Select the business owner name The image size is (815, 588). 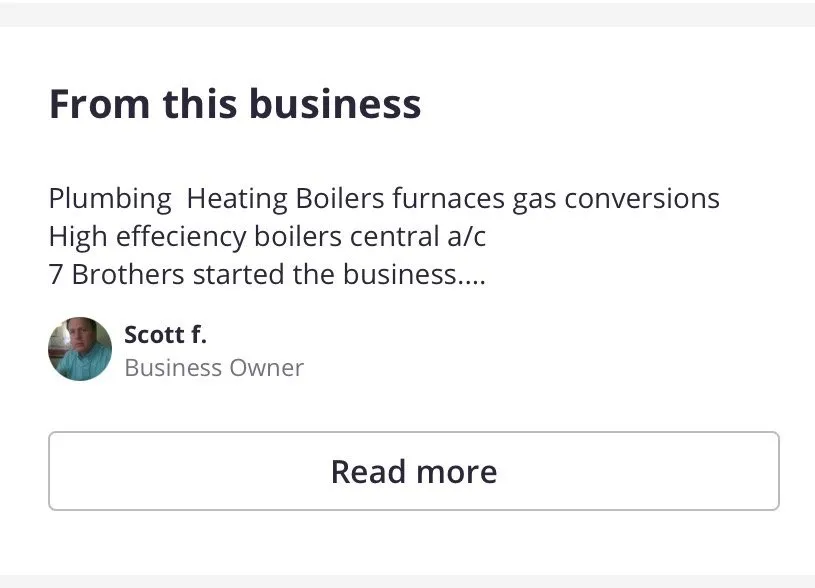[165, 334]
